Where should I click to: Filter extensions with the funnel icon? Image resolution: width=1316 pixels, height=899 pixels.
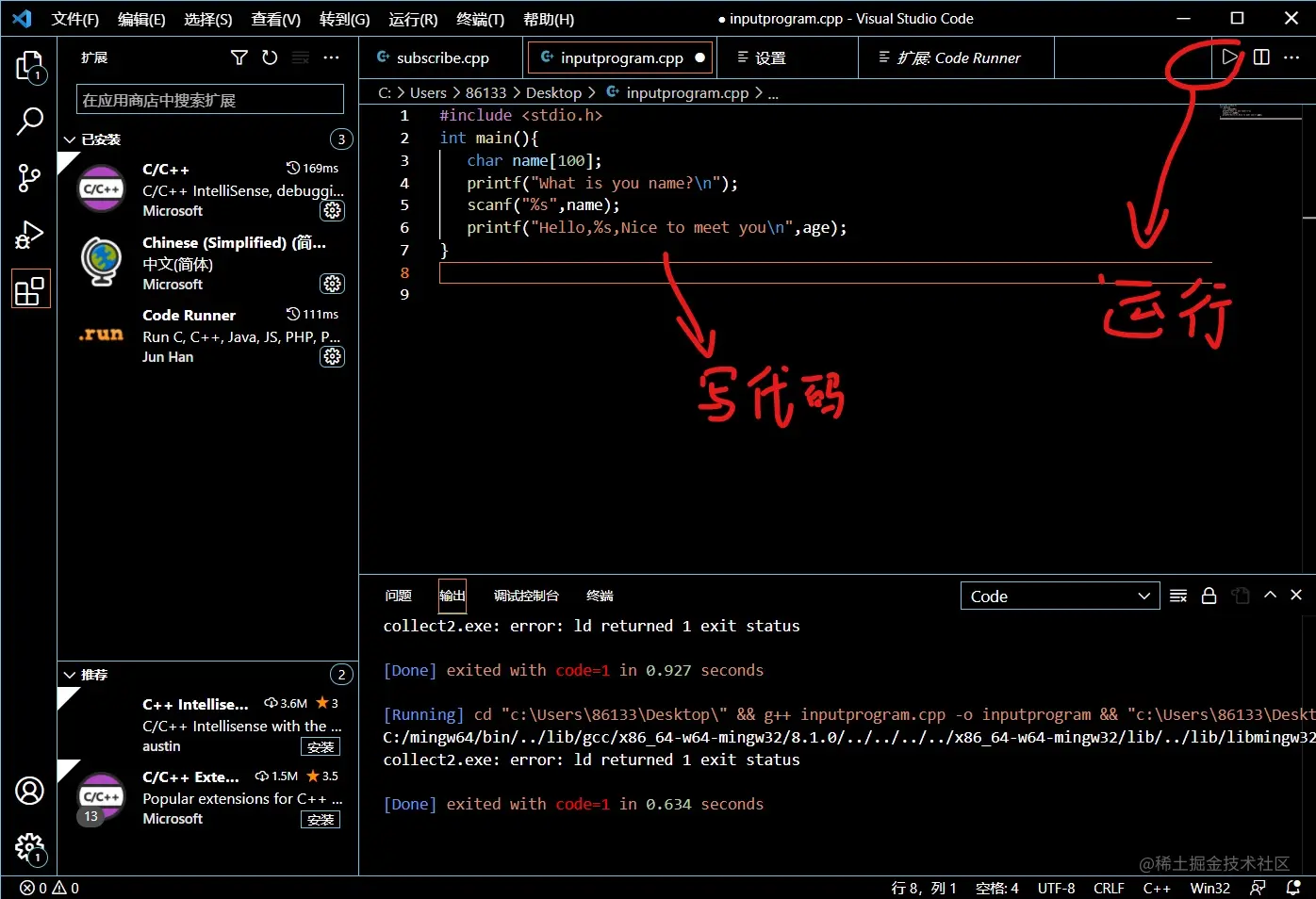click(x=239, y=57)
